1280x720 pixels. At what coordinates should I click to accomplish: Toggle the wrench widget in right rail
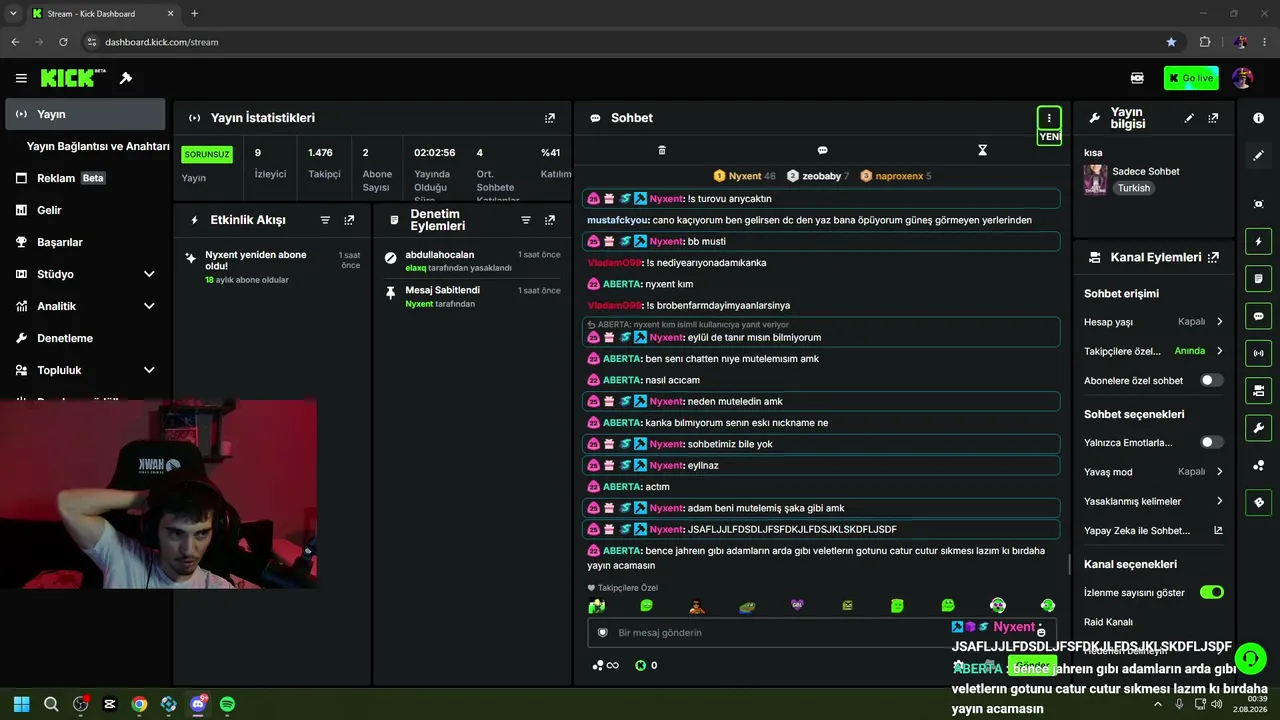pyautogui.click(x=1258, y=428)
